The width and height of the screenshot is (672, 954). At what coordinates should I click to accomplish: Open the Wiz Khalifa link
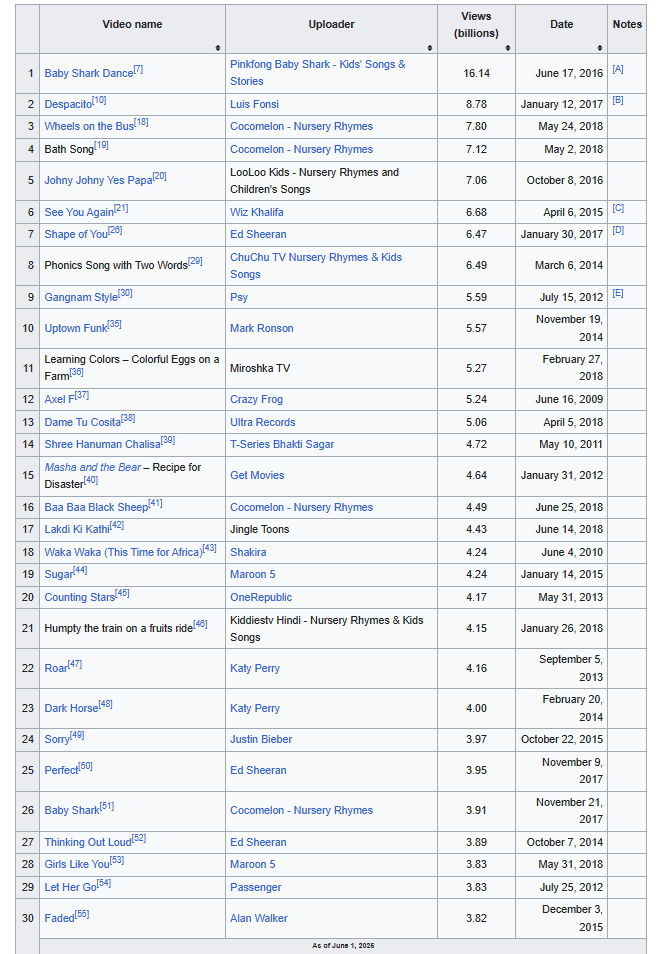pos(257,212)
